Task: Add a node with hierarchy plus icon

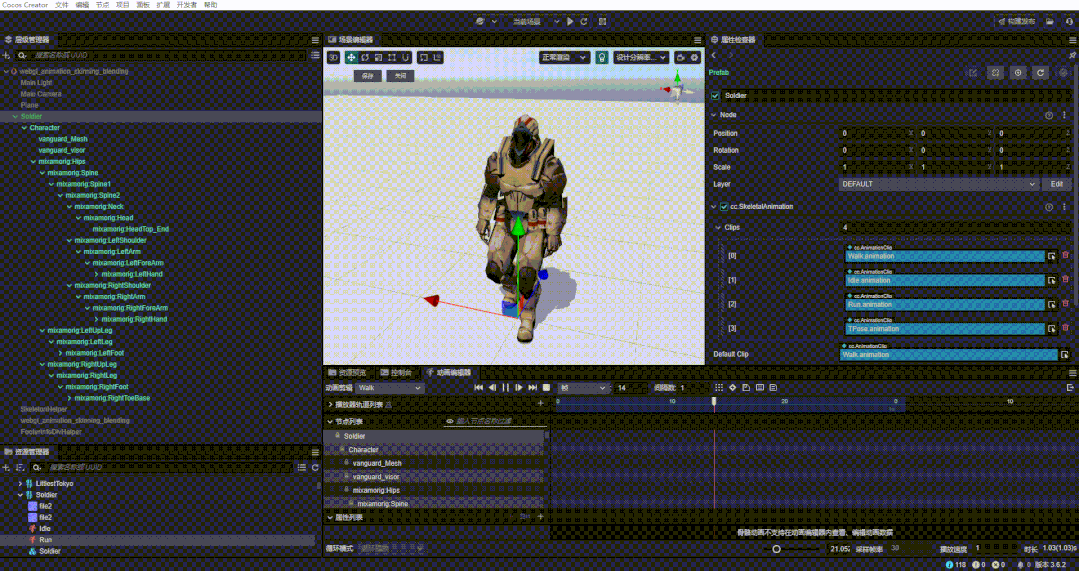Action: click(7, 55)
